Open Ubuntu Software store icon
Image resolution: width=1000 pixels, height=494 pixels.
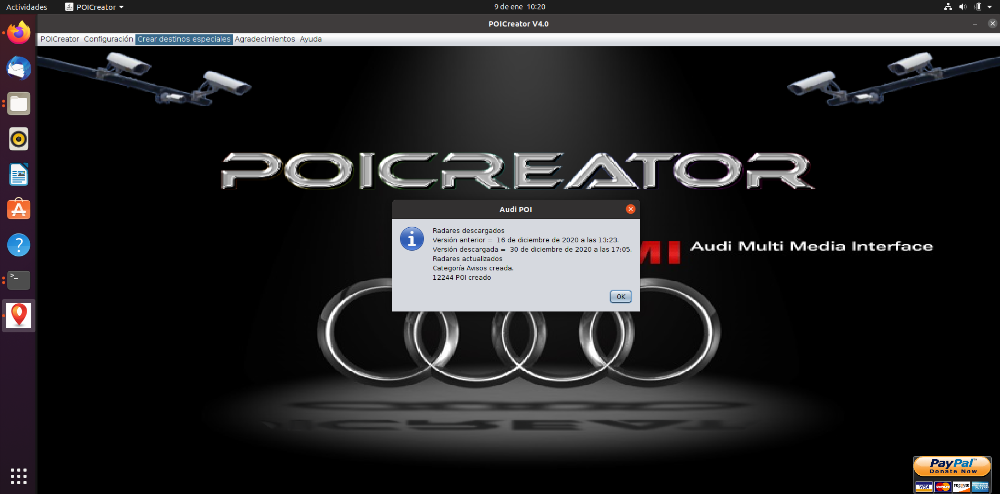tap(19, 209)
